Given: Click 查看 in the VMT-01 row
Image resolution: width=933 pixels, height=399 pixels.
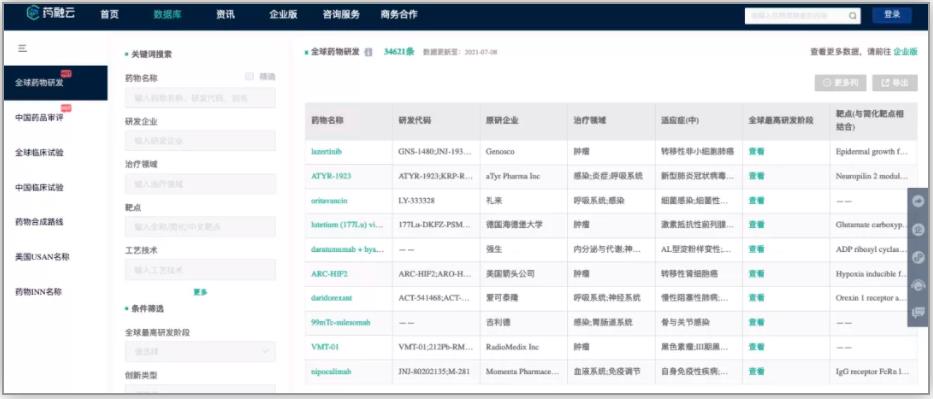Looking at the screenshot, I should (756, 347).
